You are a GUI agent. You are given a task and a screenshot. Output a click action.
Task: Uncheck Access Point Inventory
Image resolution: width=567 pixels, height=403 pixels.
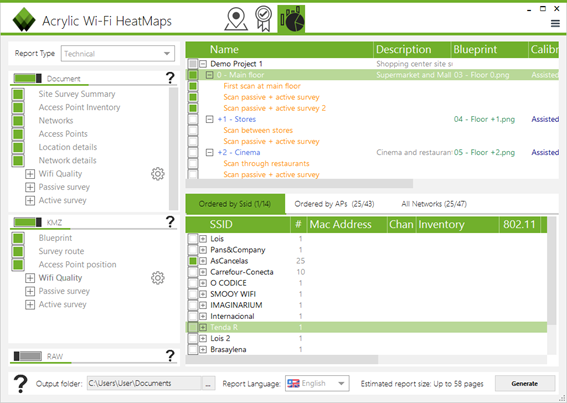(18, 107)
